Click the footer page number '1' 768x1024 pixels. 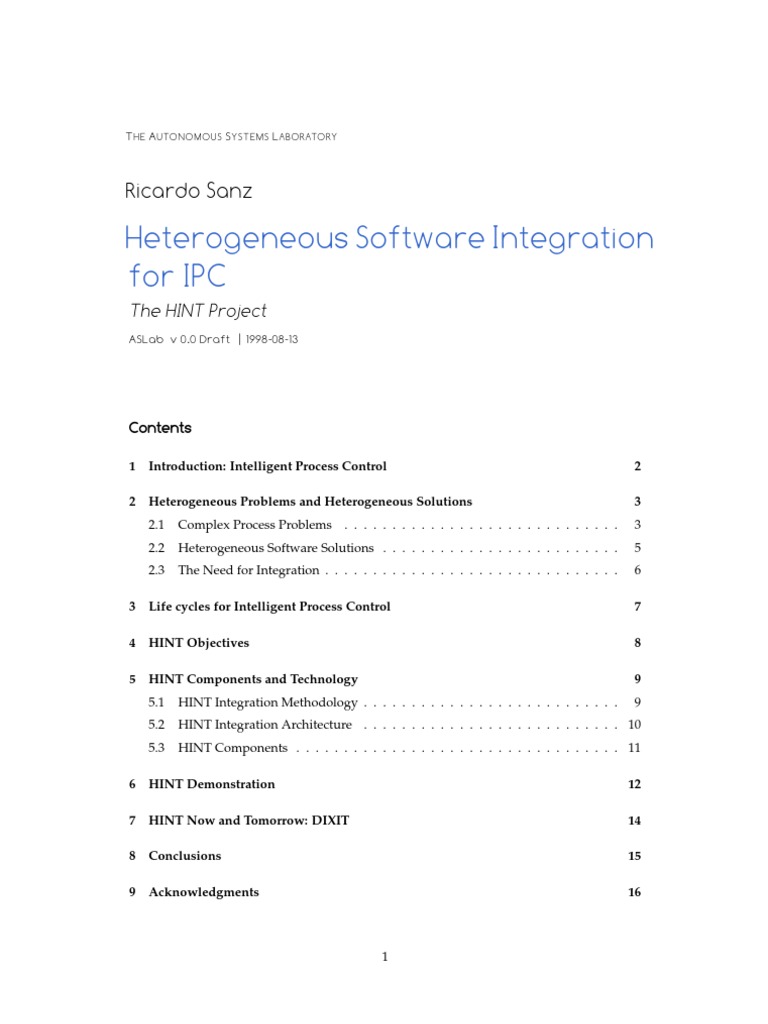coord(385,957)
